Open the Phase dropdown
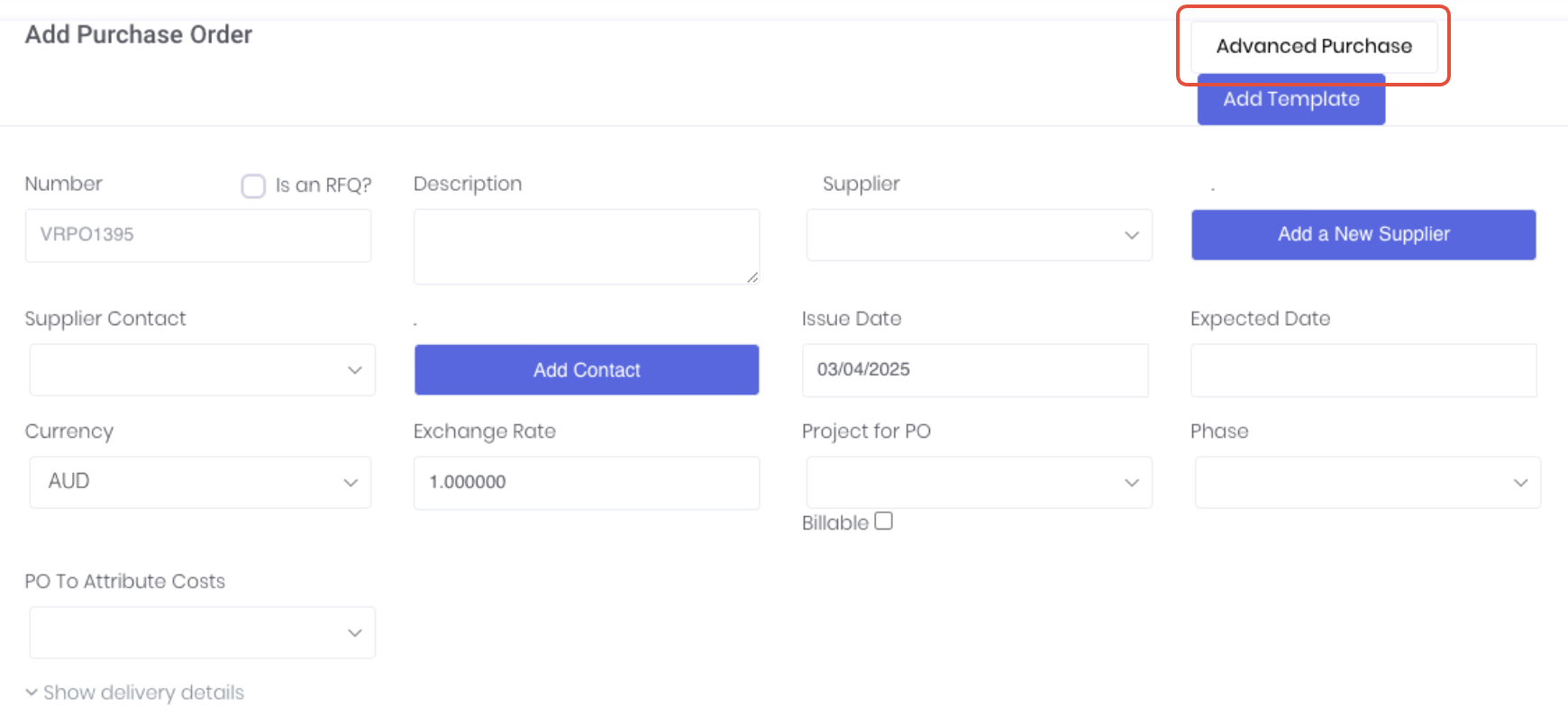This screenshot has width=1568, height=716. point(1367,482)
